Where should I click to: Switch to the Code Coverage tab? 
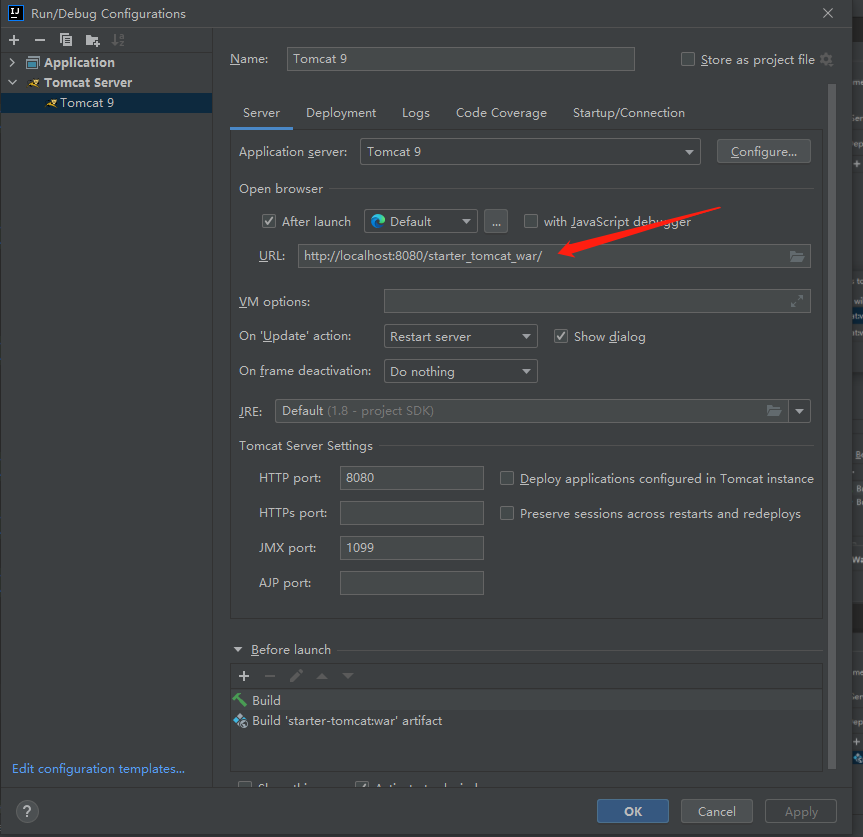pos(501,113)
